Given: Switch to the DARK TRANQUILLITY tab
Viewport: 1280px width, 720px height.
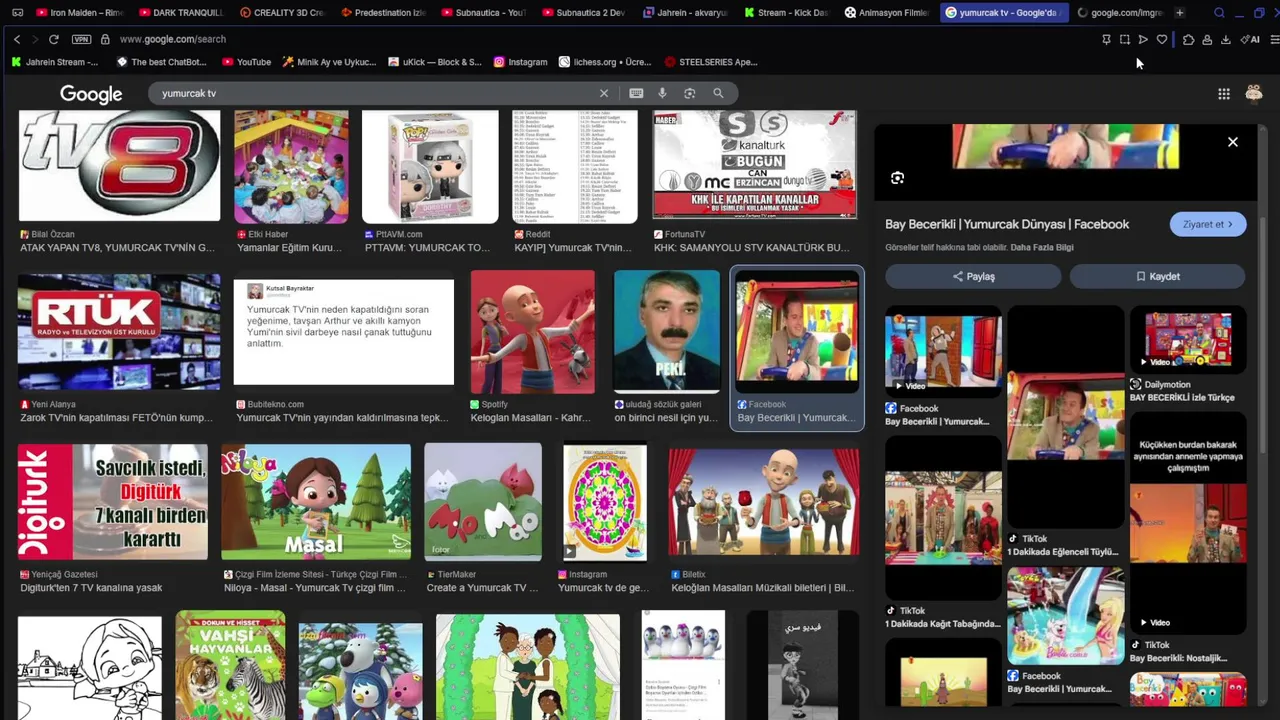Looking at the screenshot, I should tap(182, 13).
